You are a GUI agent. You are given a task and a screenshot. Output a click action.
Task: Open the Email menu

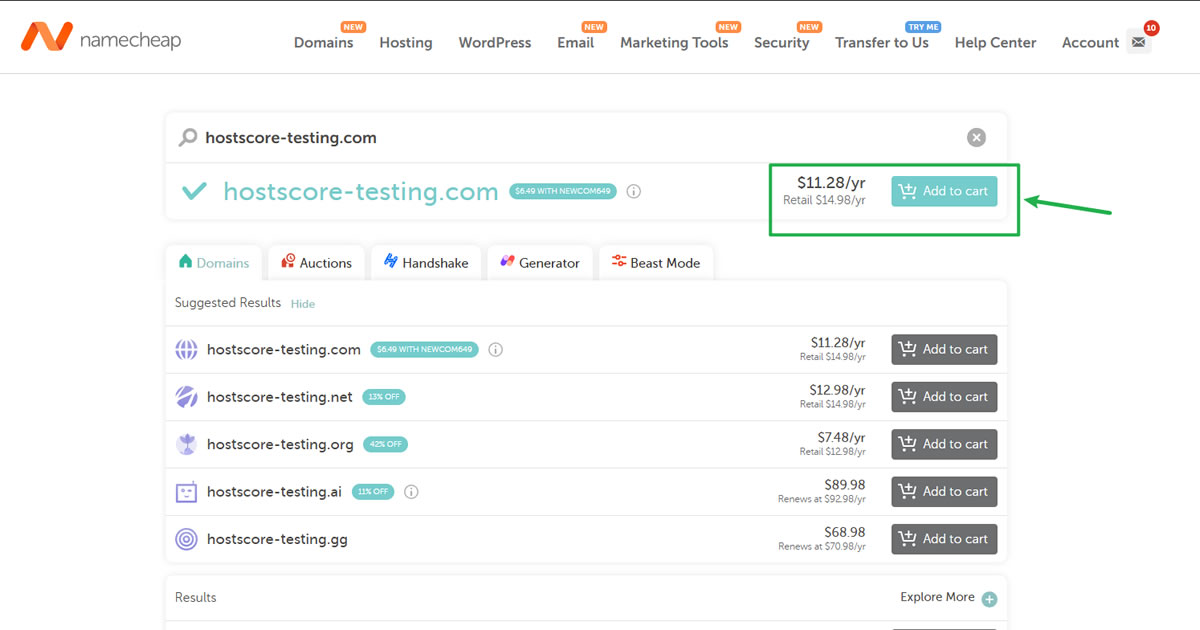pos(576,42)
